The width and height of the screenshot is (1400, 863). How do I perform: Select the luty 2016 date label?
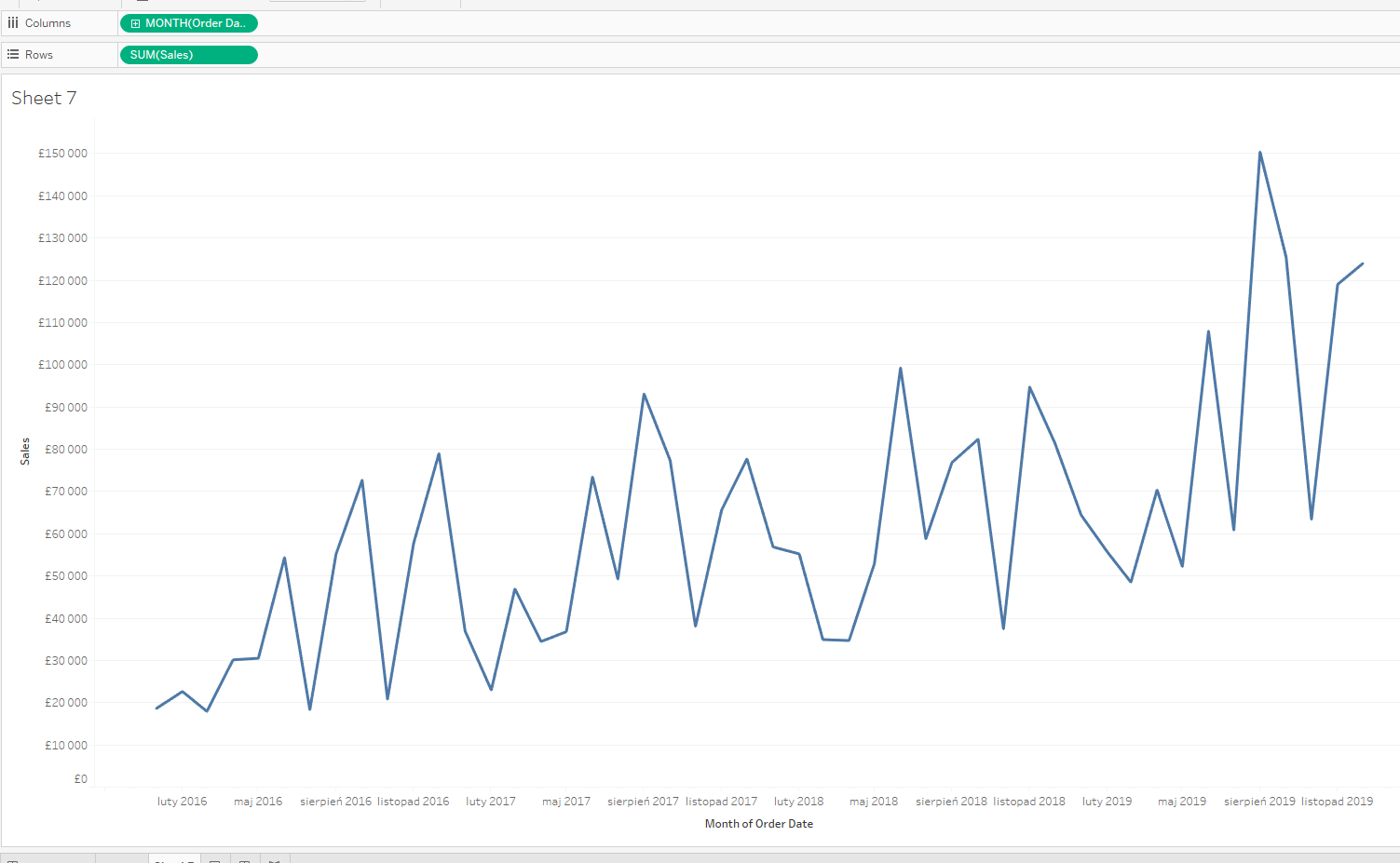(182, 802)
